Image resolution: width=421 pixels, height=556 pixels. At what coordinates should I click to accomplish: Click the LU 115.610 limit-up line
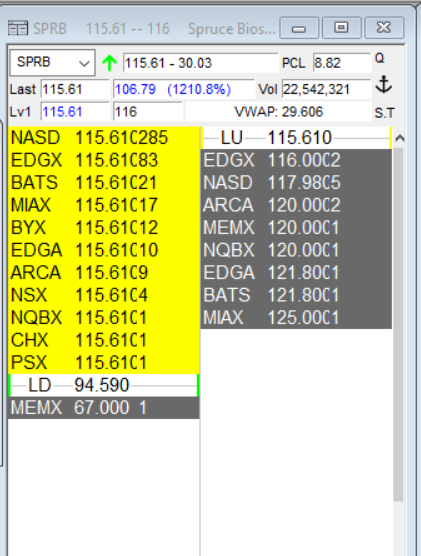(x=297, y=138)
